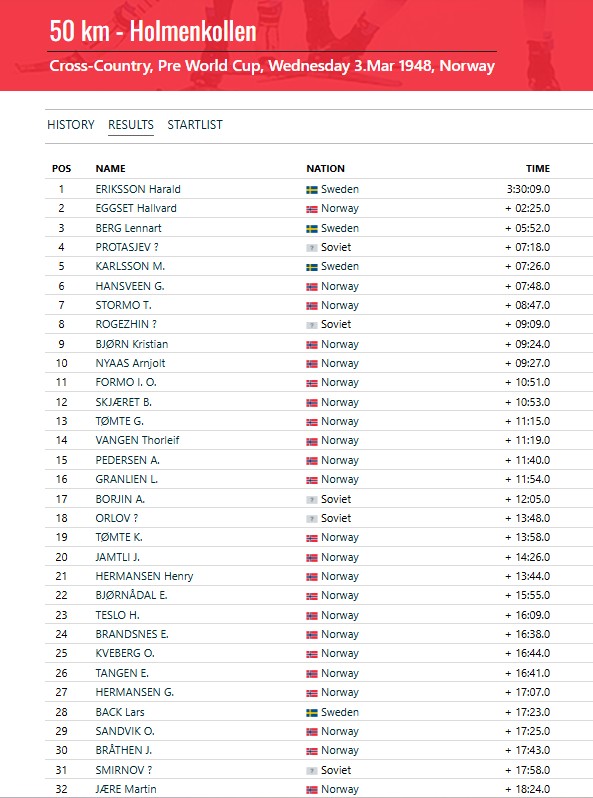
Task: Click the NYAAS Arnjolt name link
Action: tap(130, 363)
